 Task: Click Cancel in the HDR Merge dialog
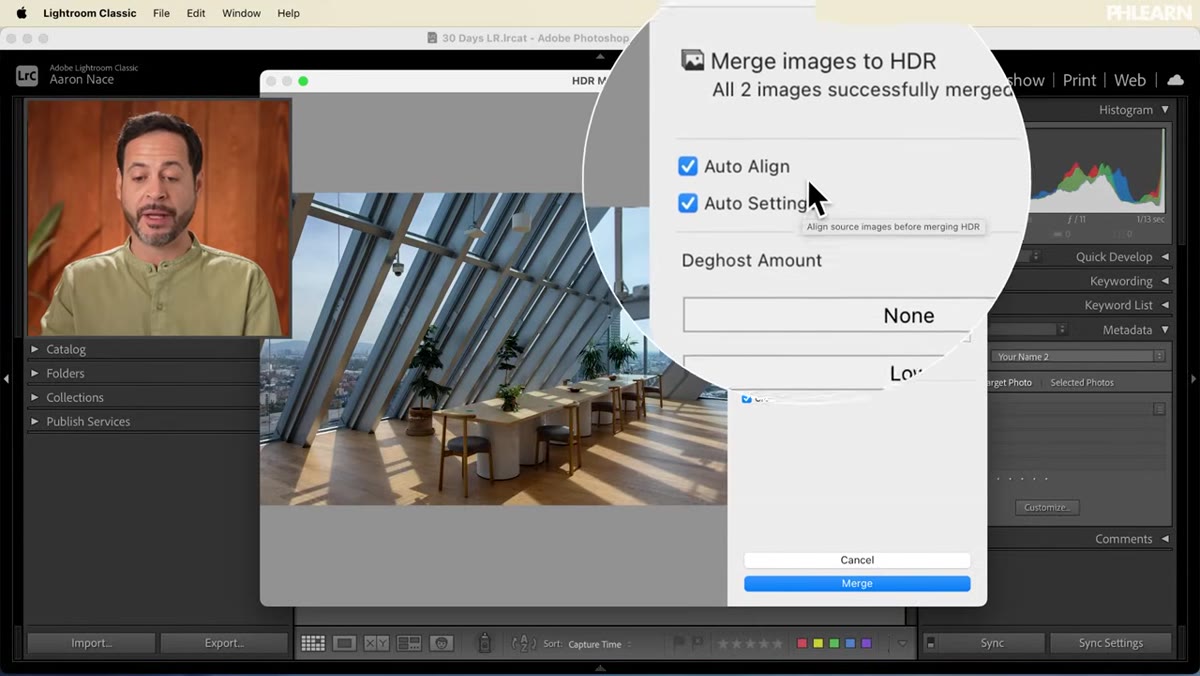[857, 560]
